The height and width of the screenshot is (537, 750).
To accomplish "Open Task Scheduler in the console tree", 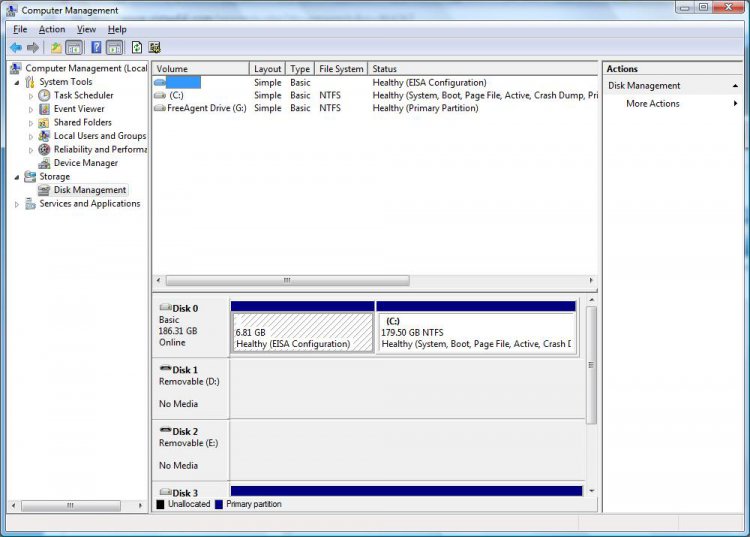I will point(83,95).
